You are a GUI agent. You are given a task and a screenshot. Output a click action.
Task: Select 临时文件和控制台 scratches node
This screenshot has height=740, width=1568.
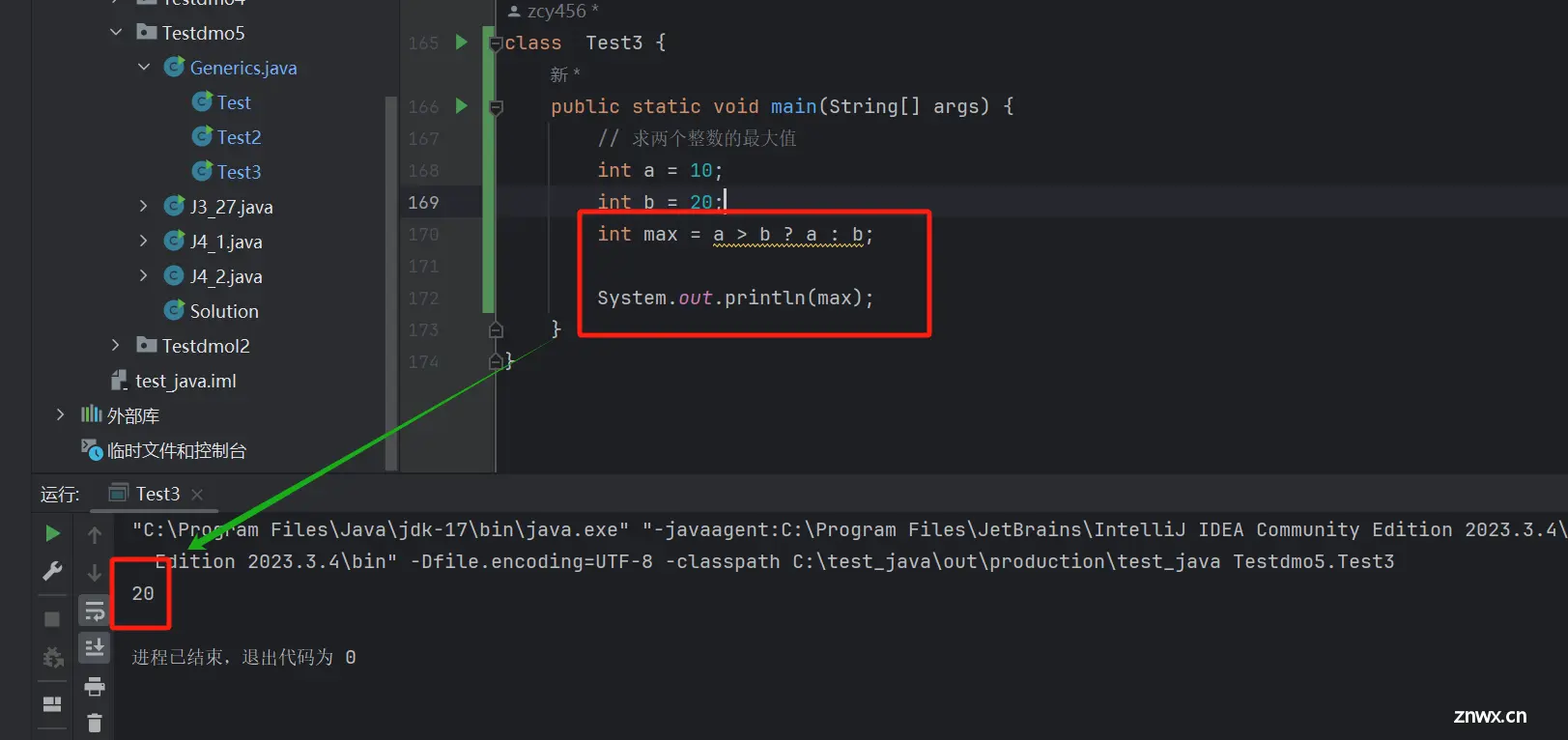point(176,450)
